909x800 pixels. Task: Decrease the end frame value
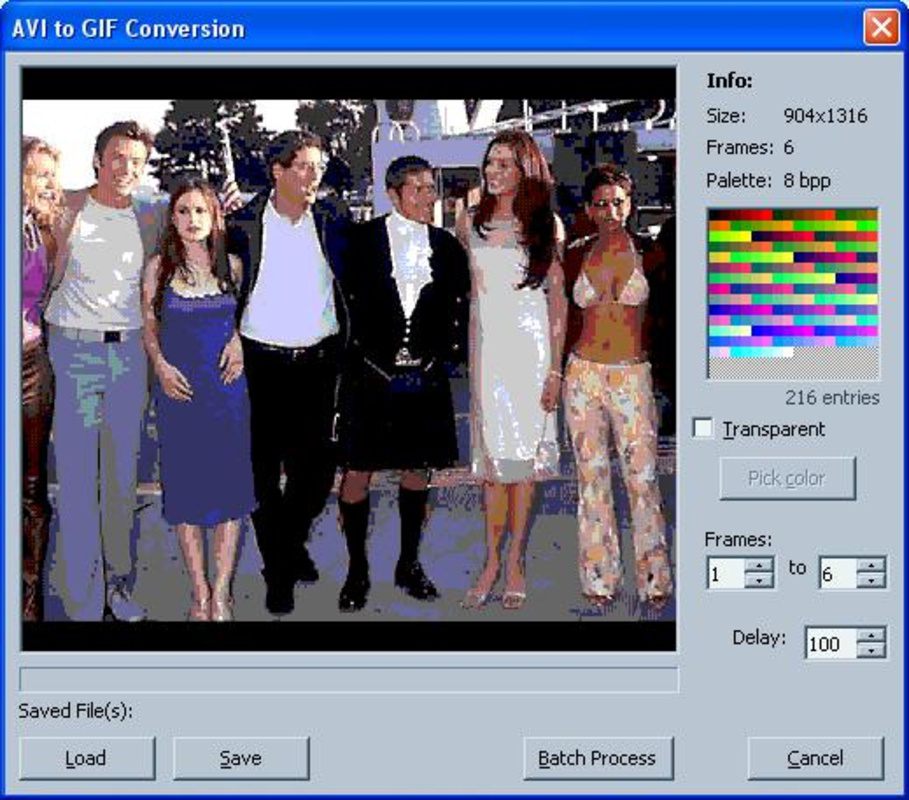pos(871,580)
